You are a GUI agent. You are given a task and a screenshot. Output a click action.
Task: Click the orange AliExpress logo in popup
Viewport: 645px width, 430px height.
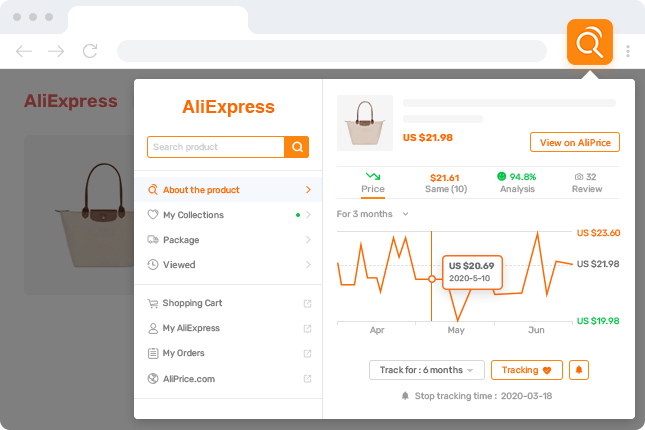point(228,107)
